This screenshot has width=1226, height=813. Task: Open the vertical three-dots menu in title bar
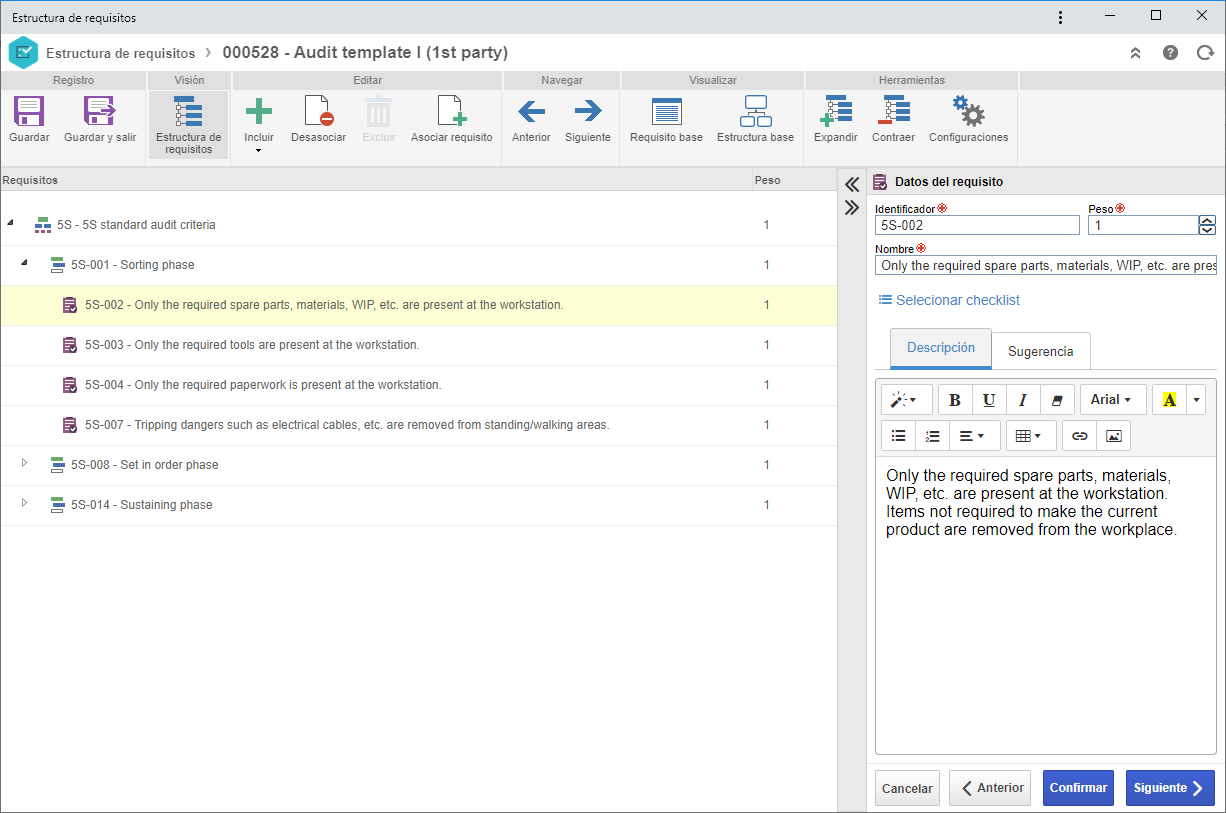(x=1060, y=17)
